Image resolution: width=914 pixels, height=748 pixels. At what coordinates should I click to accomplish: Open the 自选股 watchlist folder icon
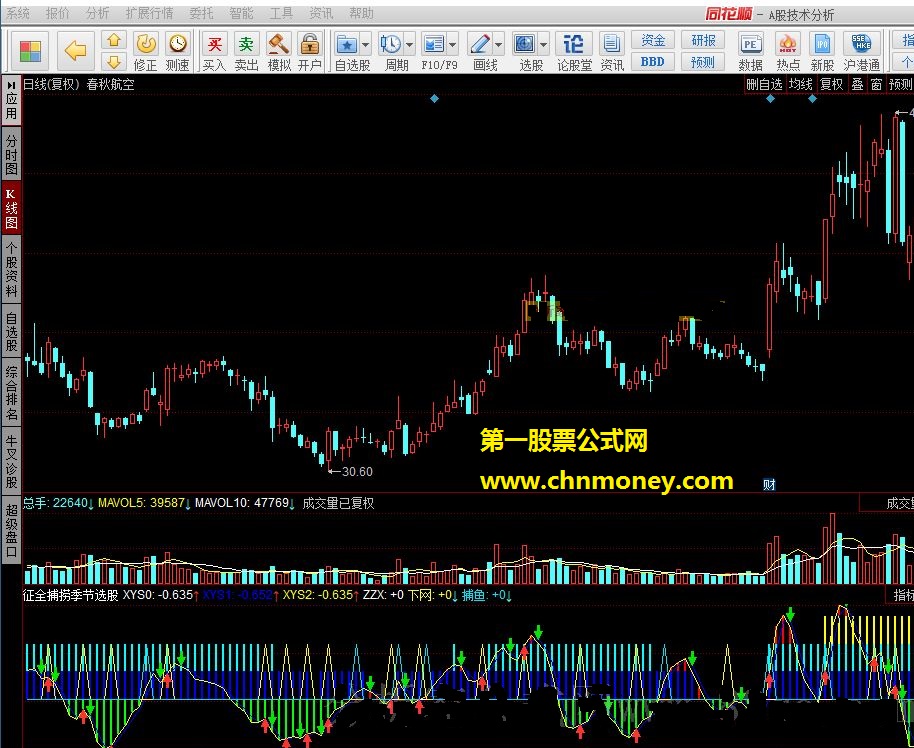point(348,44)
